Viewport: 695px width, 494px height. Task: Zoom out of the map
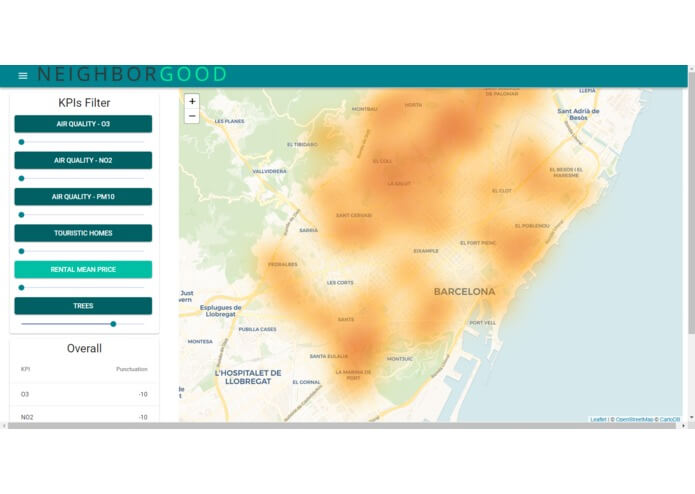(x=192, y=116)
